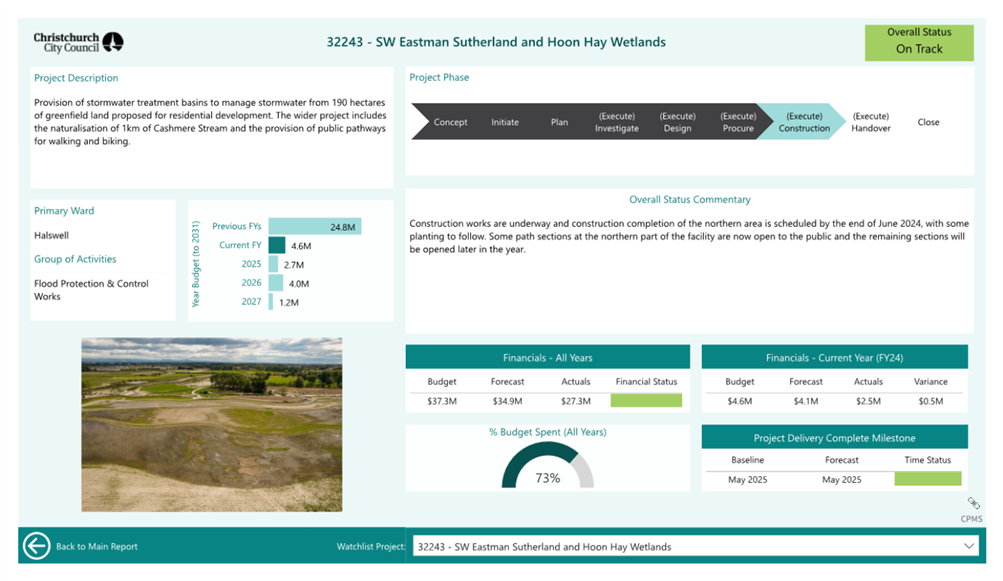Click the Financial Status column header
This screenshot has width=1003, height=581.
[646, 381]
